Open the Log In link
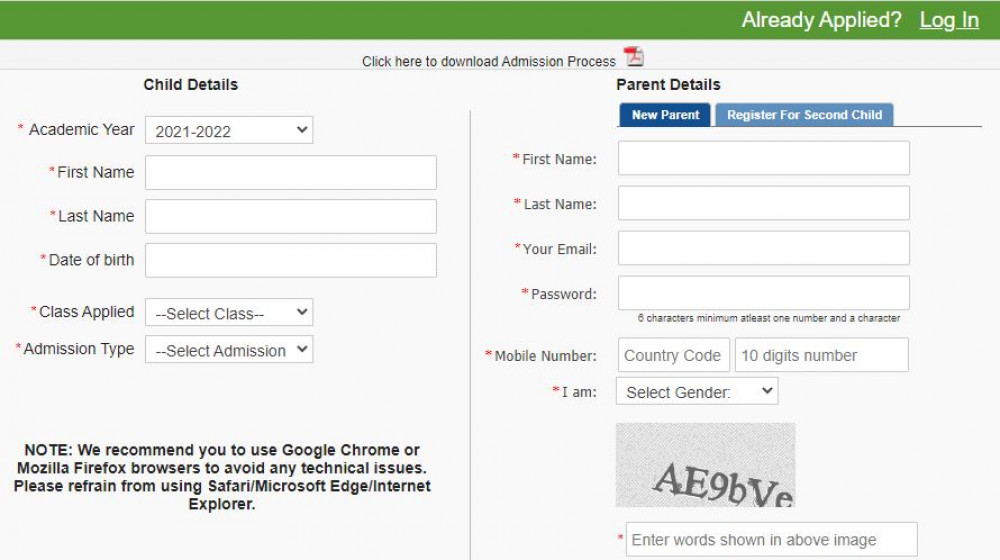 948,20
